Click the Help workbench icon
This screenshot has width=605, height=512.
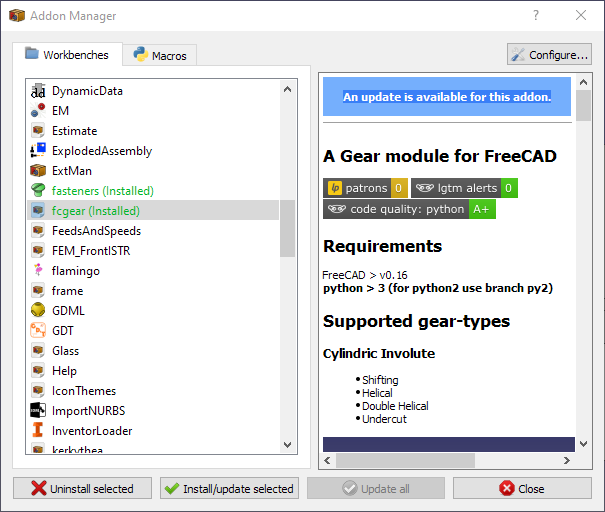pos(38,371)
